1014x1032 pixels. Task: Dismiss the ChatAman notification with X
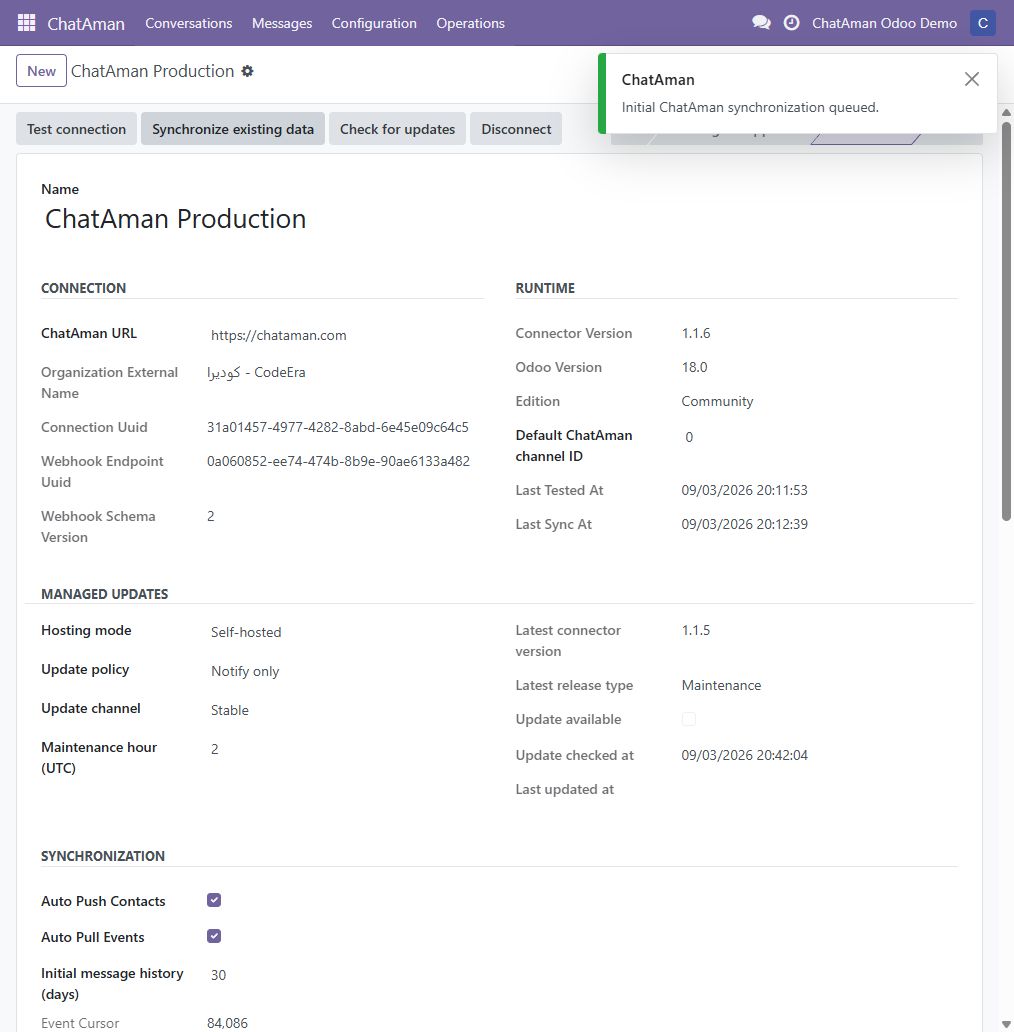[971, 79]
